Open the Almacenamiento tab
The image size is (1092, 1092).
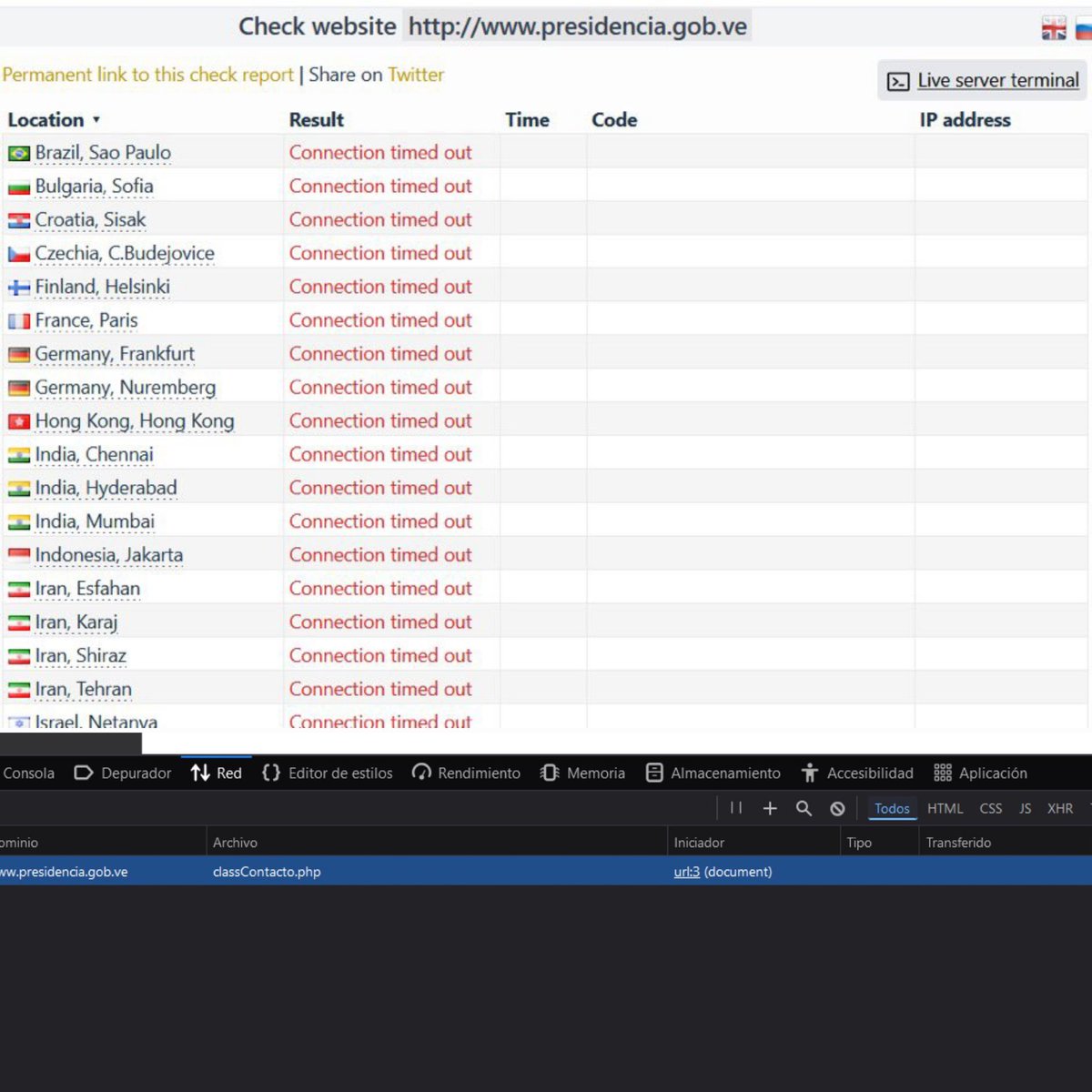pyautogui.click(x=713, y=773)
